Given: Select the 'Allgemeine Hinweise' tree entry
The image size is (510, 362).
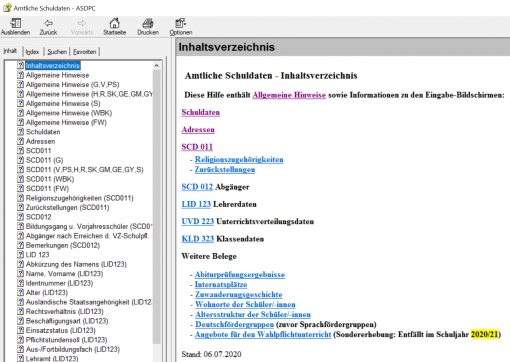Looking at the screenshot, I should [57, 75].
